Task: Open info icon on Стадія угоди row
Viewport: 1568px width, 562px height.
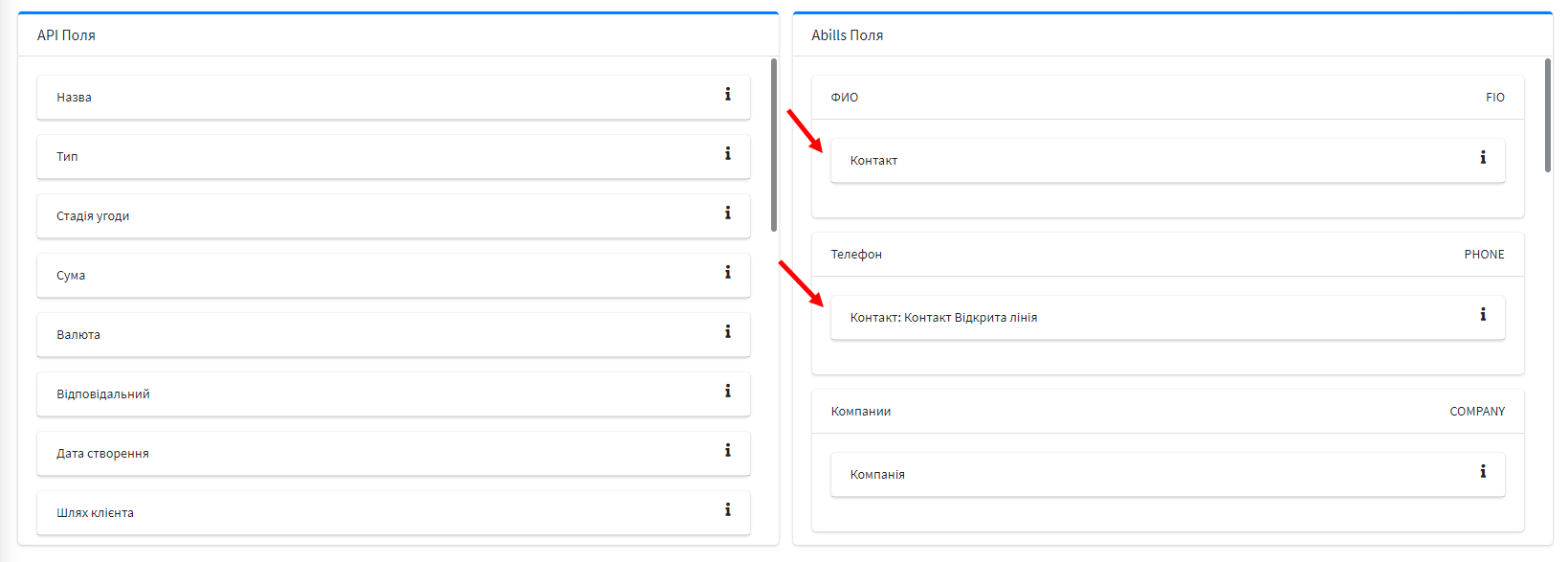Action: coord(727,214)
